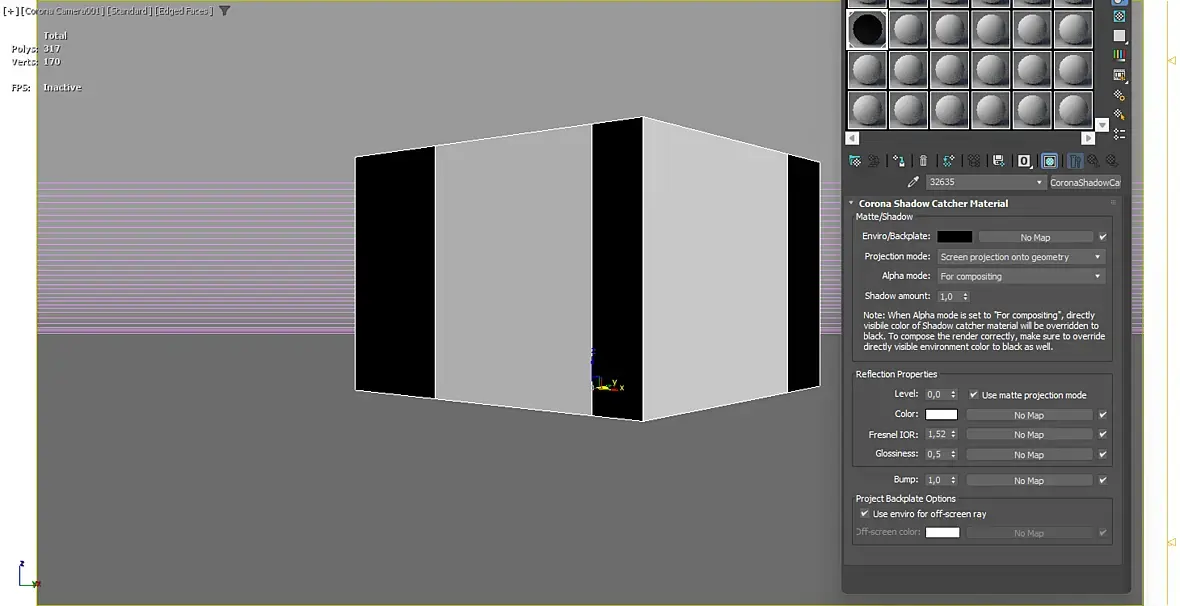This screenshot has width=1180, height=606.
Task: Click the Off-screen color swatch
Action: (x=942, y=532)
